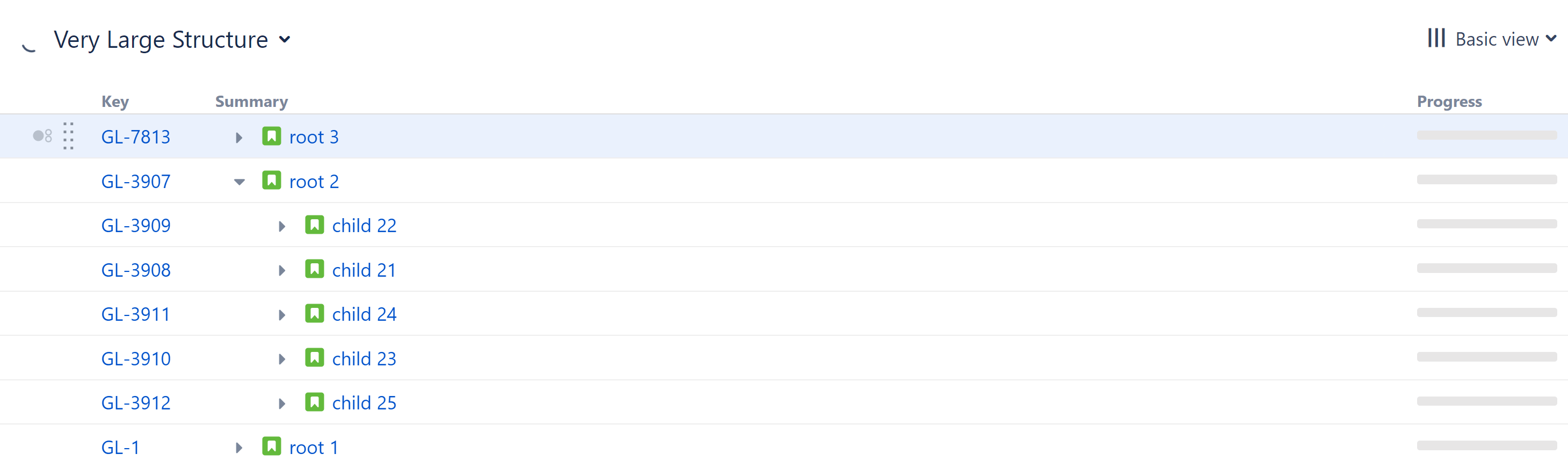1568x461 pixels.
Task: Select the issue type icon for child 25
Action: click(x=314, y=402)
